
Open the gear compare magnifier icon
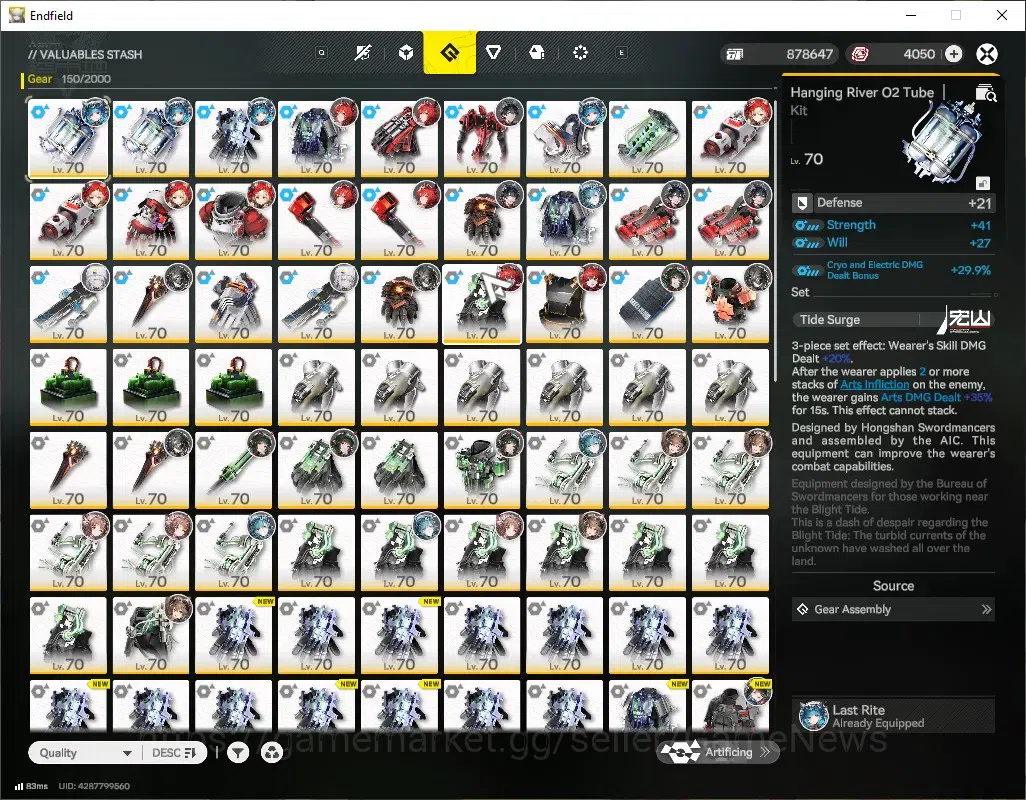985,94
